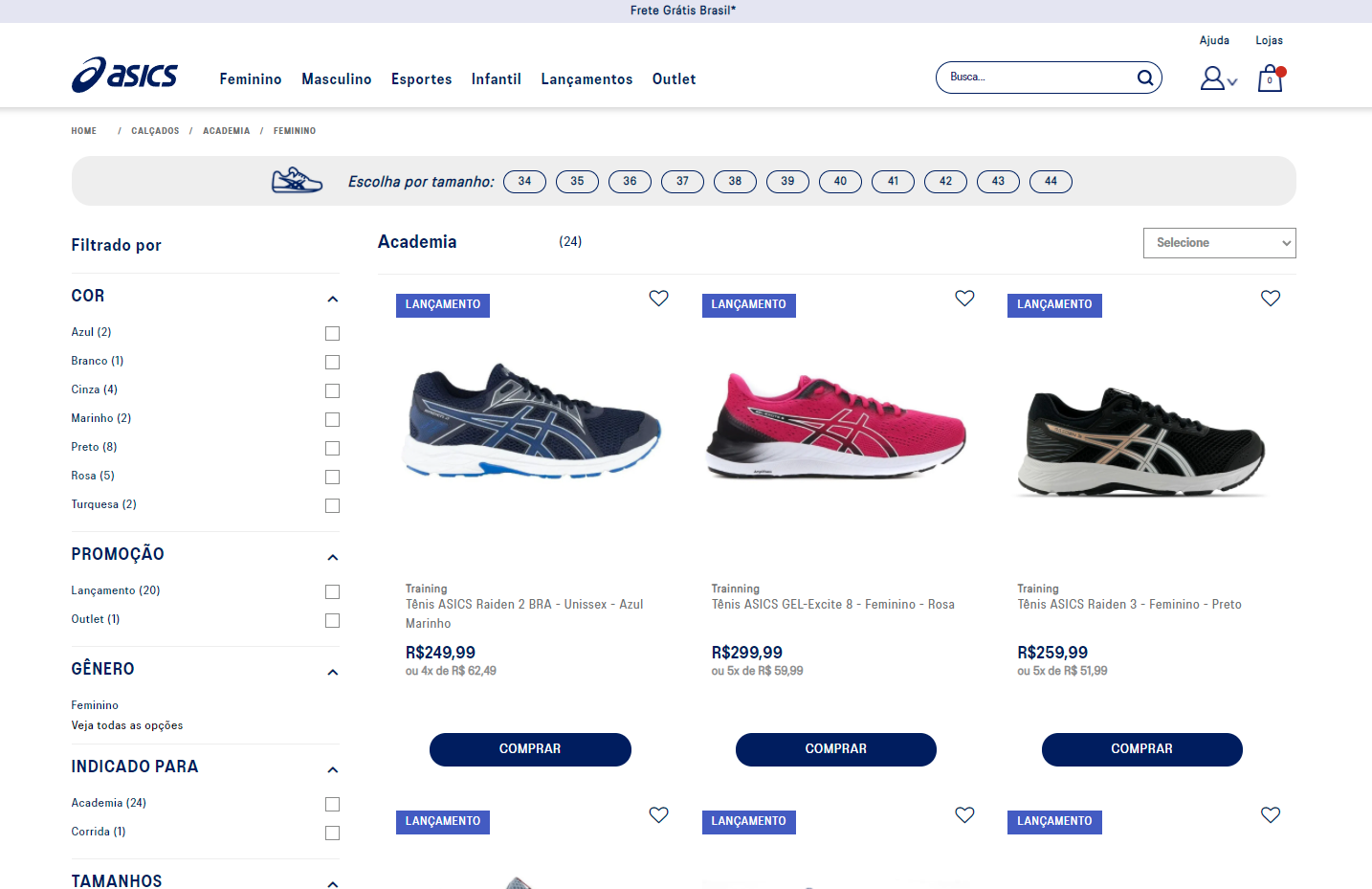Screen dimensions: 1372x889
Task: Choose size 37
Action: (682, 182)
